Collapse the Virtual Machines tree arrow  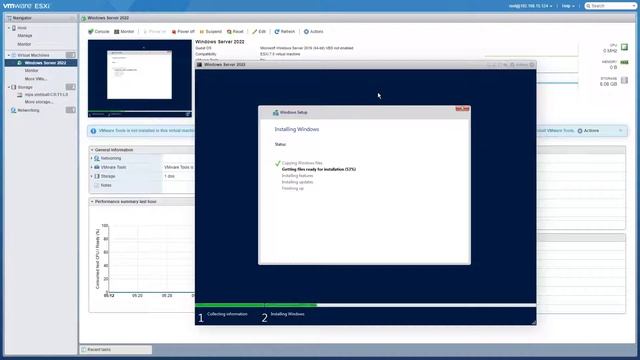point(9,55)
